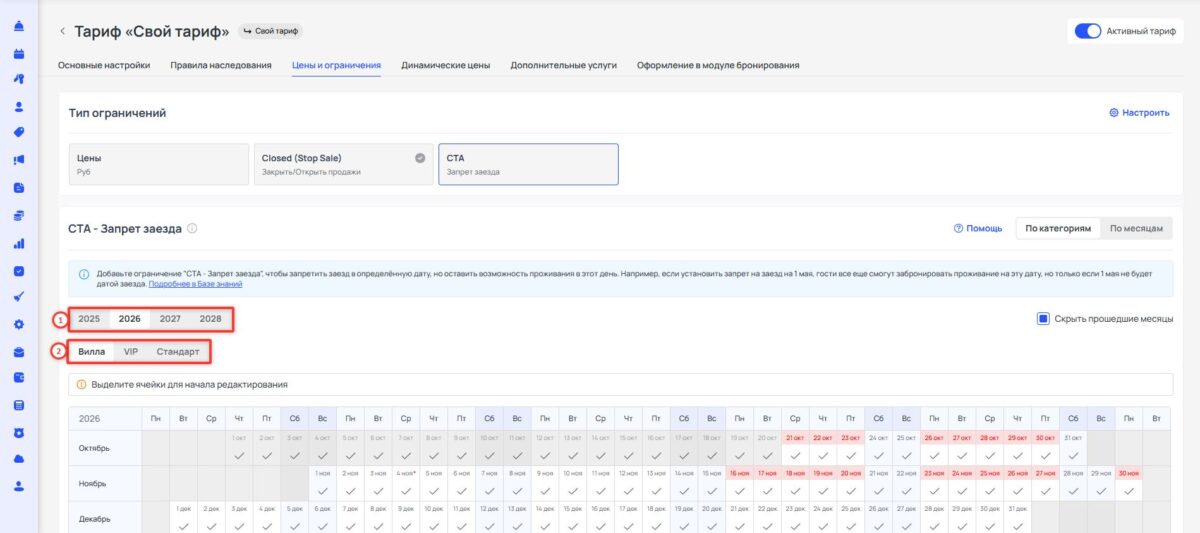Open the calendar icon in sidebar
This screenshot has width=1200, height=533.
click(19, 53)
